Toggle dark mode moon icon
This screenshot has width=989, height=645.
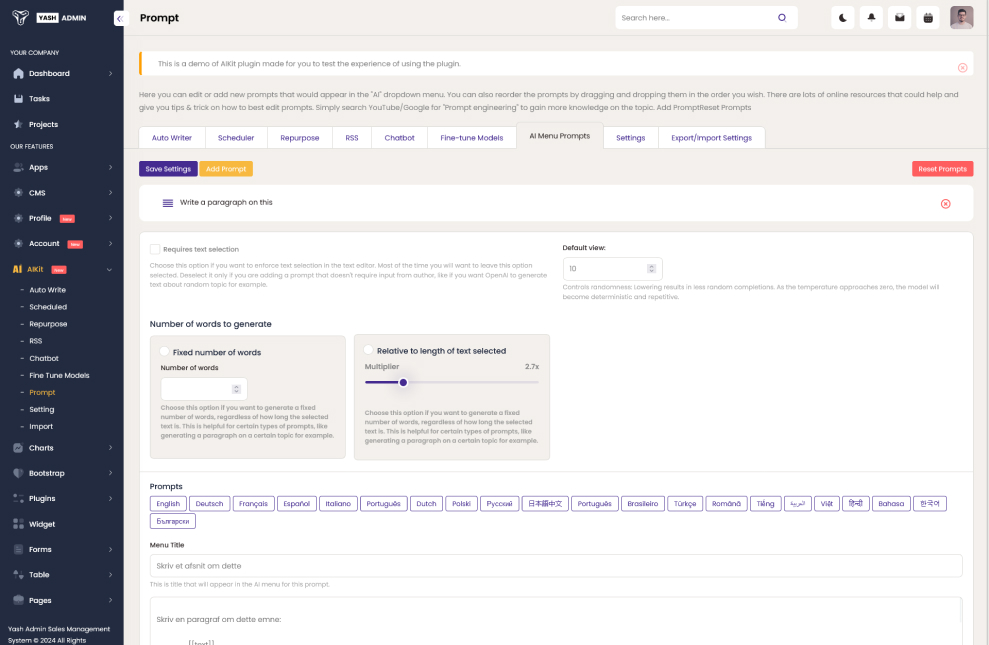[843, 18]
